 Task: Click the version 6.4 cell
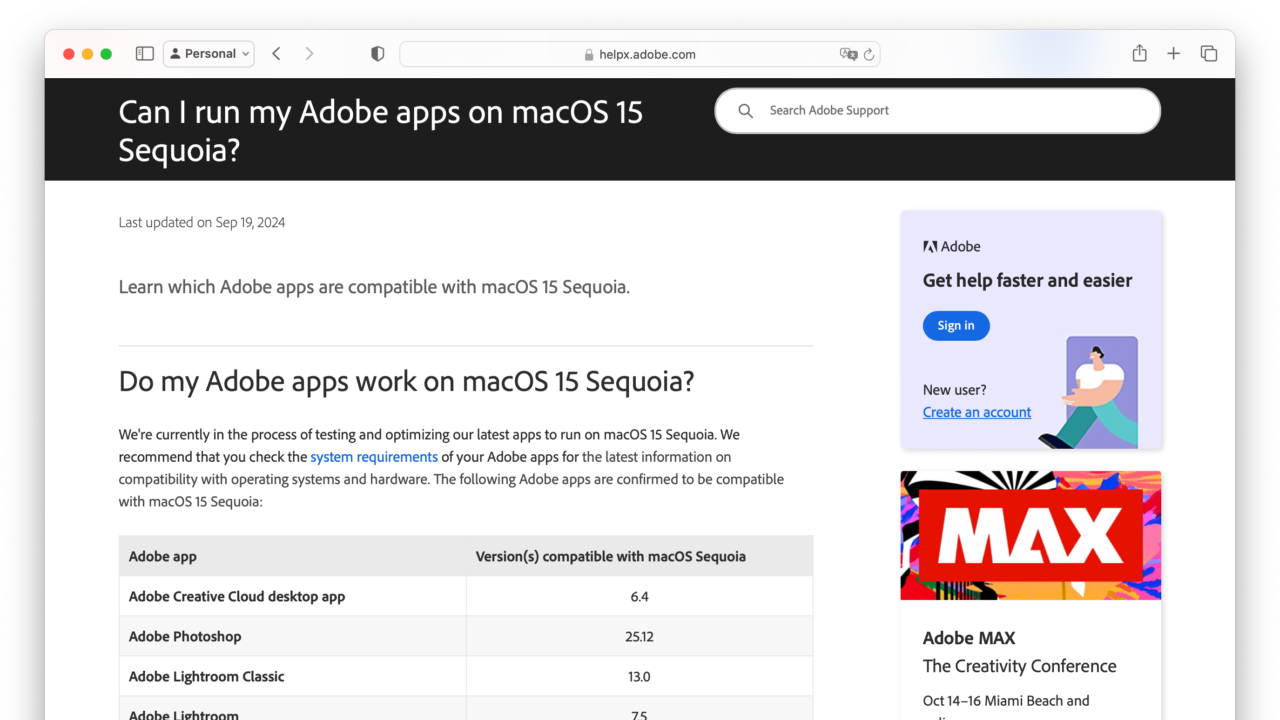[639, 596]
